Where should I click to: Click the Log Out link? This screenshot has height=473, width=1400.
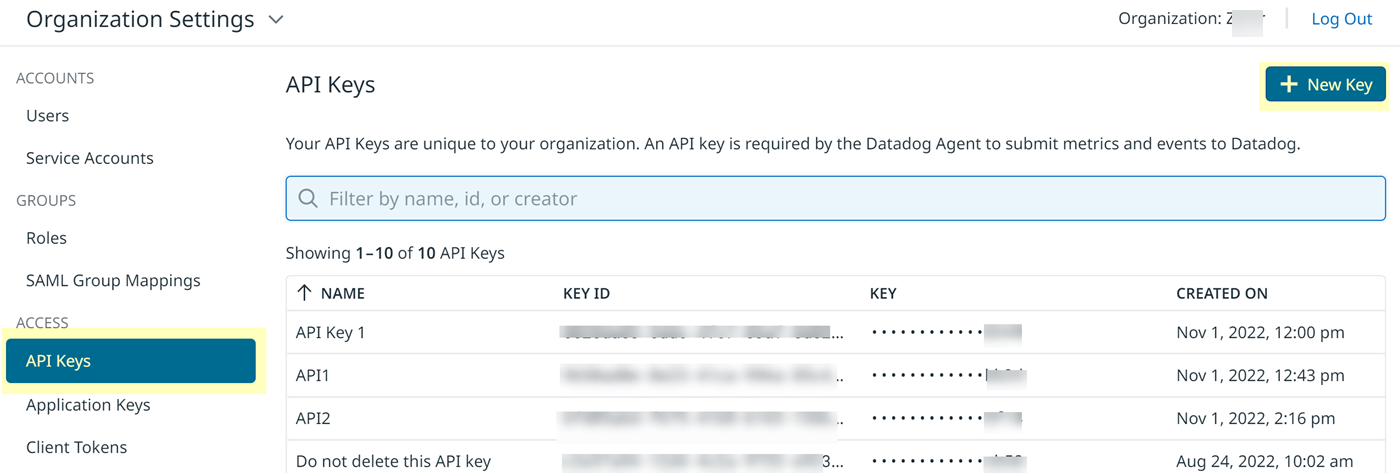point(1341,19)
